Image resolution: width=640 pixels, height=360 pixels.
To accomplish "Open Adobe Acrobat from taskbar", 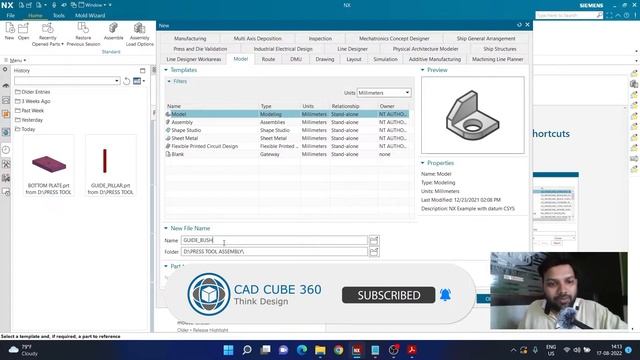I will 411,350.
